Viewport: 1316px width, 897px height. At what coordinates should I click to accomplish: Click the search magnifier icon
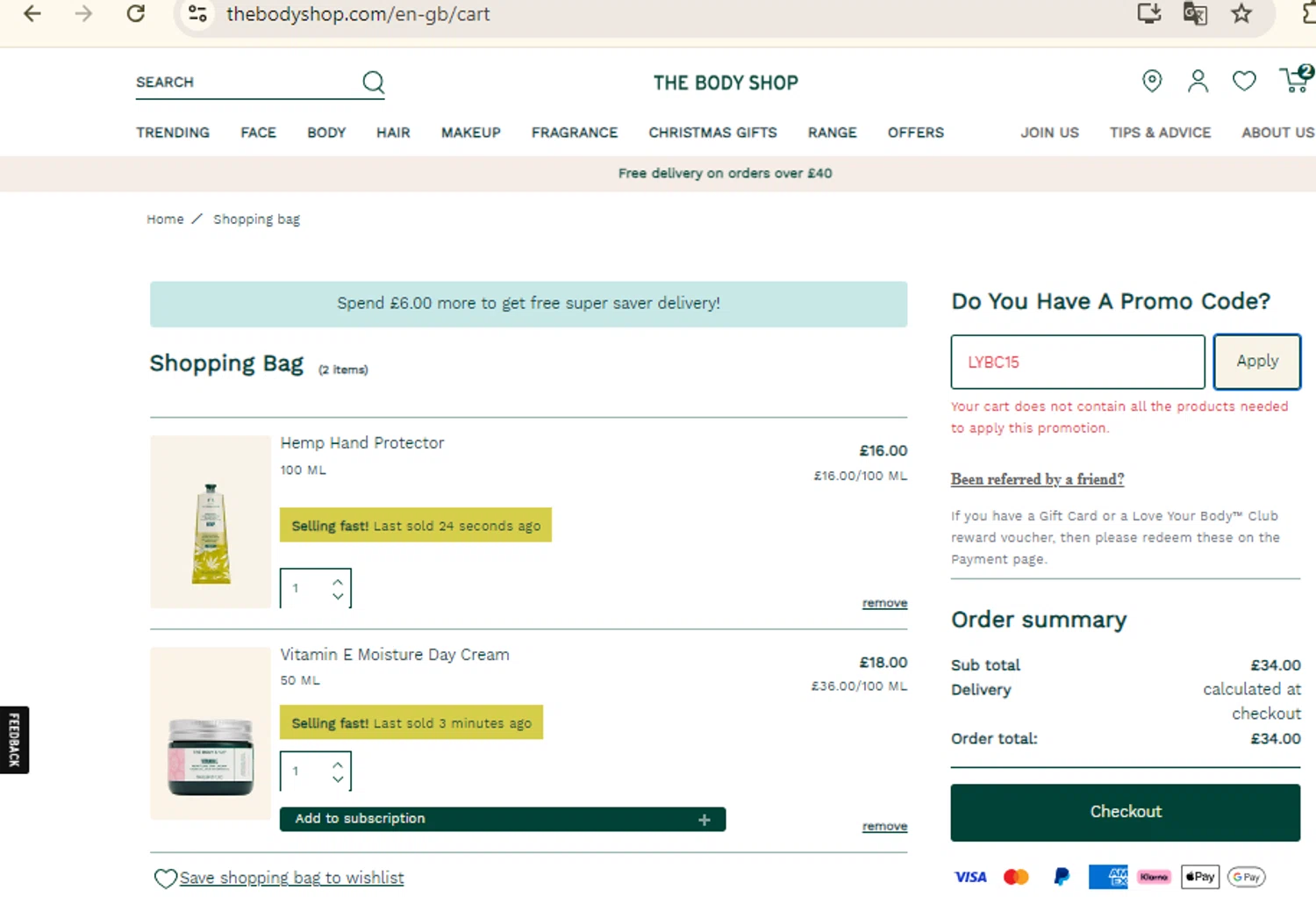tap(374, 83)
